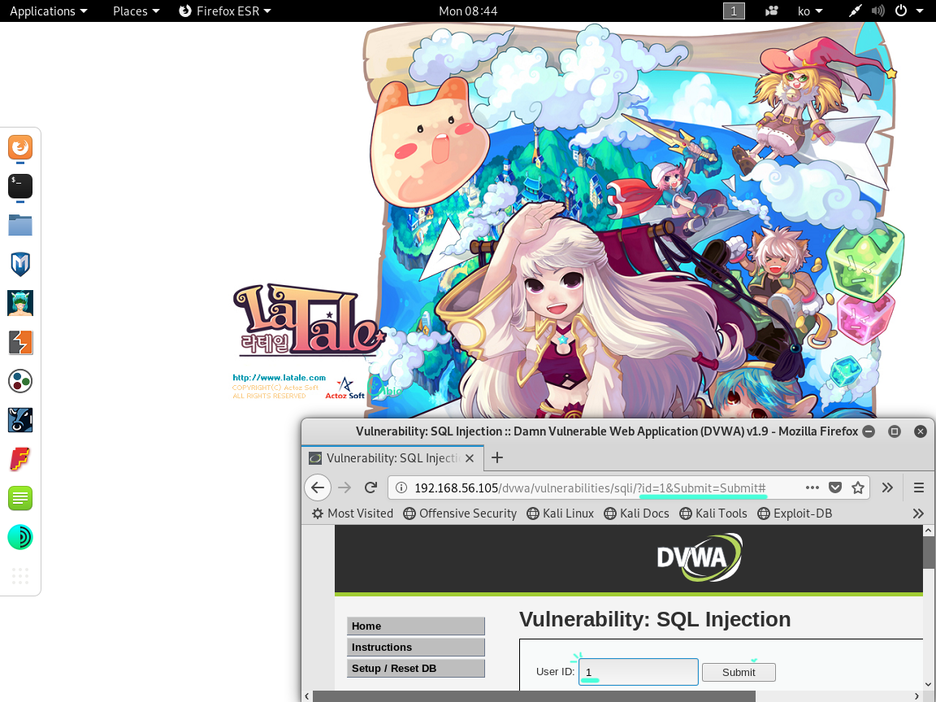Expand more toolbar tools chevron
The image size is (936, 702).
888,488
